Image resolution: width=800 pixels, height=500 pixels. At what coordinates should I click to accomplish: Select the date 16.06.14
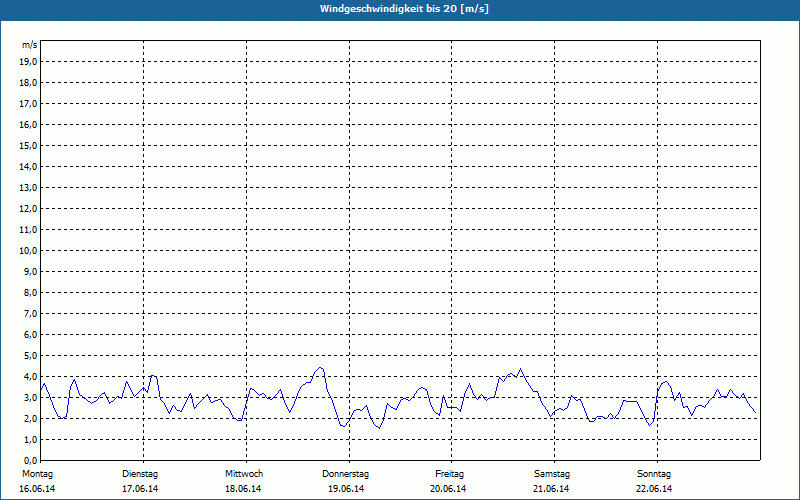[x=37, y=488]
